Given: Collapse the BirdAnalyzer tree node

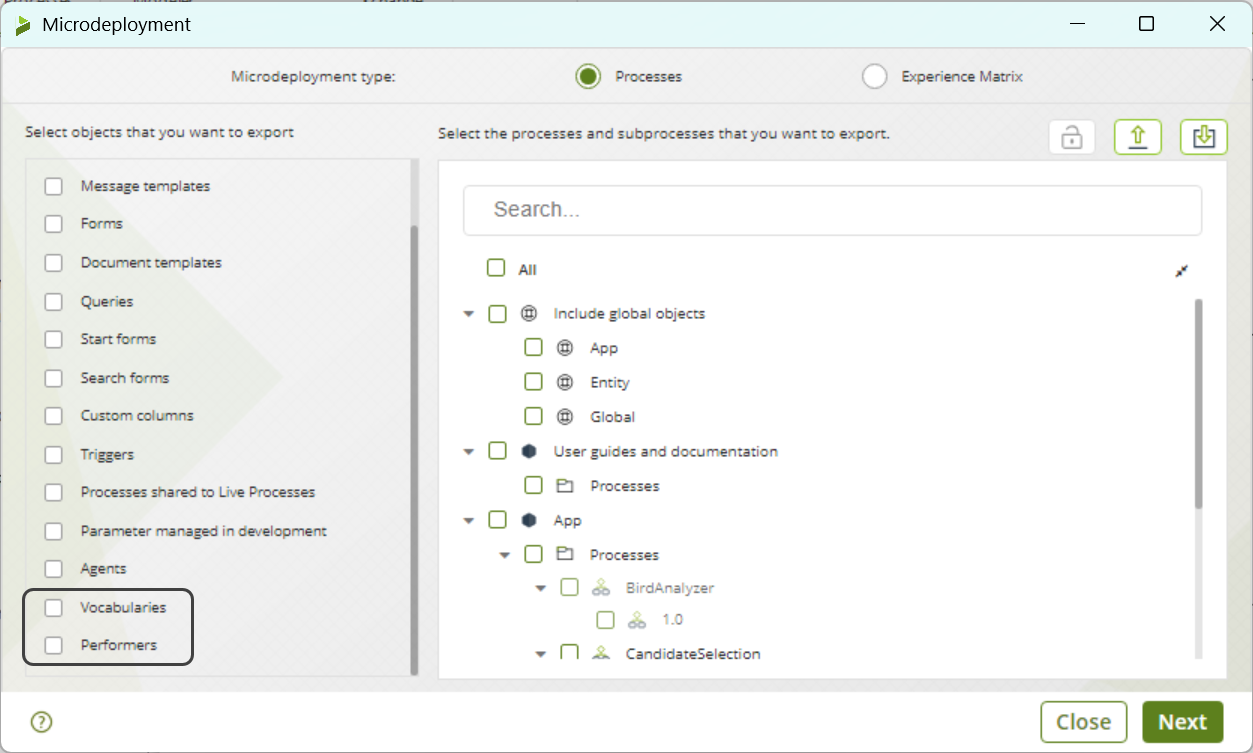Looking at the screenshot, I should [x=540, y=589].
